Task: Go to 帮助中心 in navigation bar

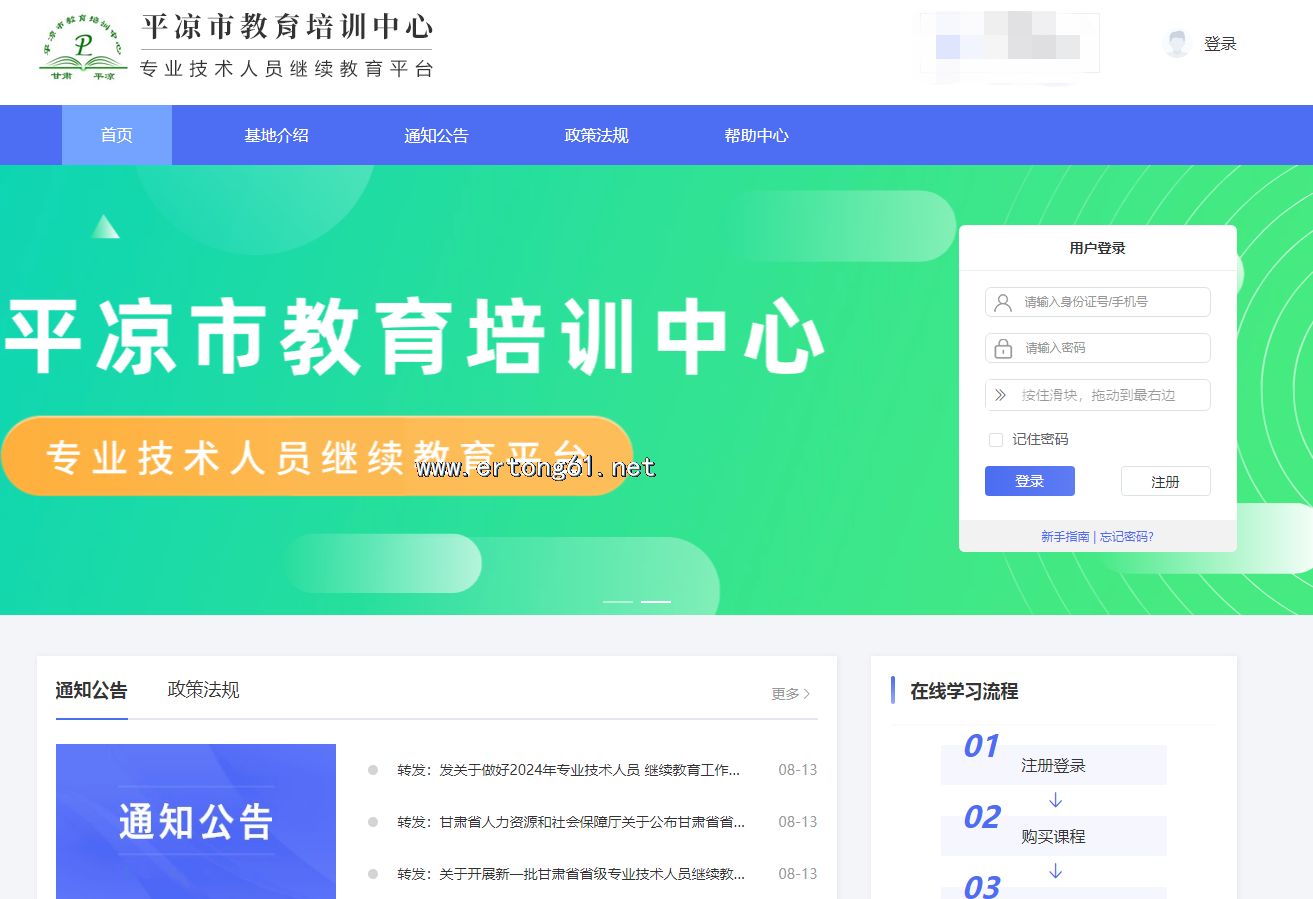Action: pos(756,135)
